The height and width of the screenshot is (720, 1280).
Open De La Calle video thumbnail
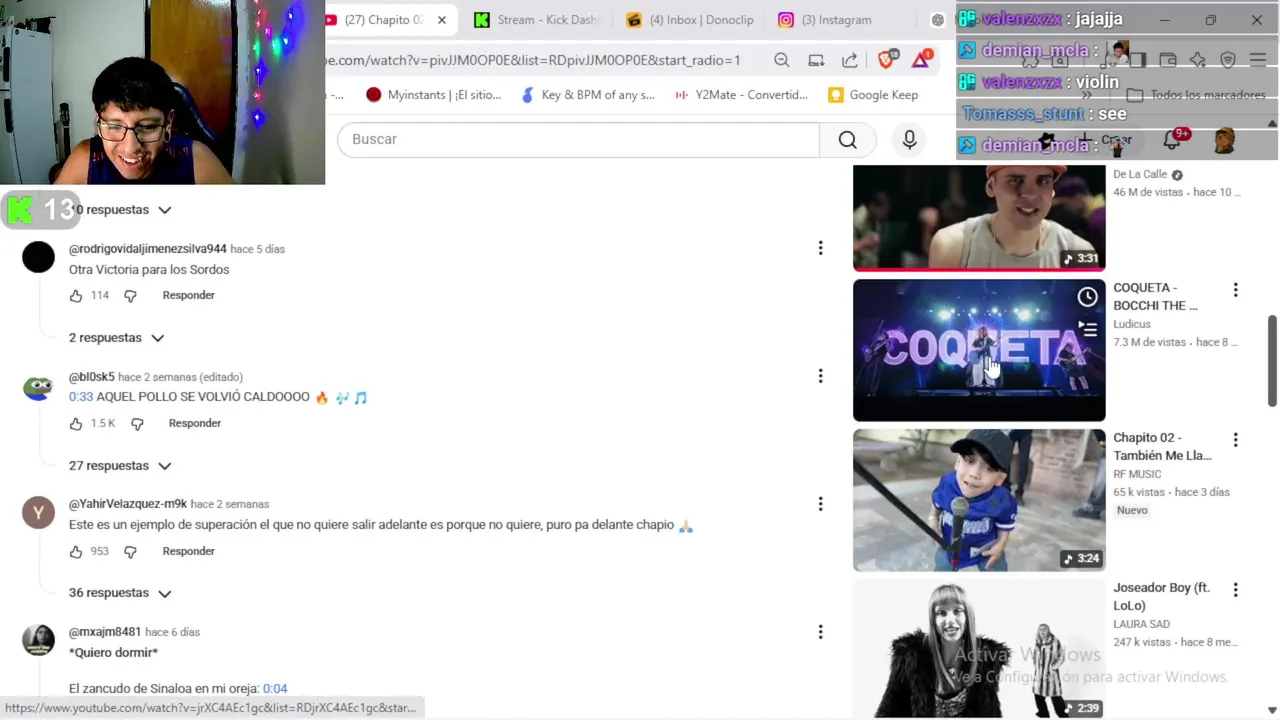pyautogui.click(x=979, y=218)
